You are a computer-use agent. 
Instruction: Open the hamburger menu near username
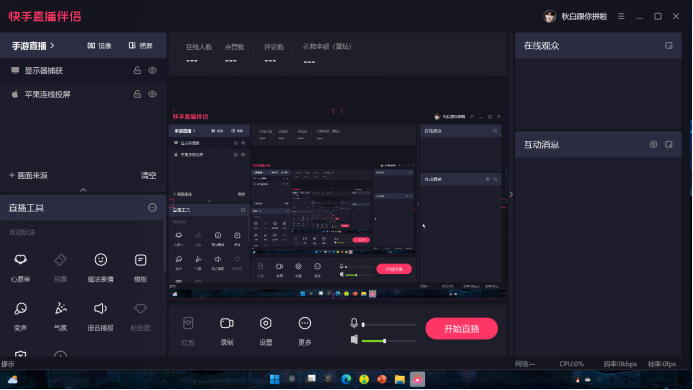click(x=621, y=16)
